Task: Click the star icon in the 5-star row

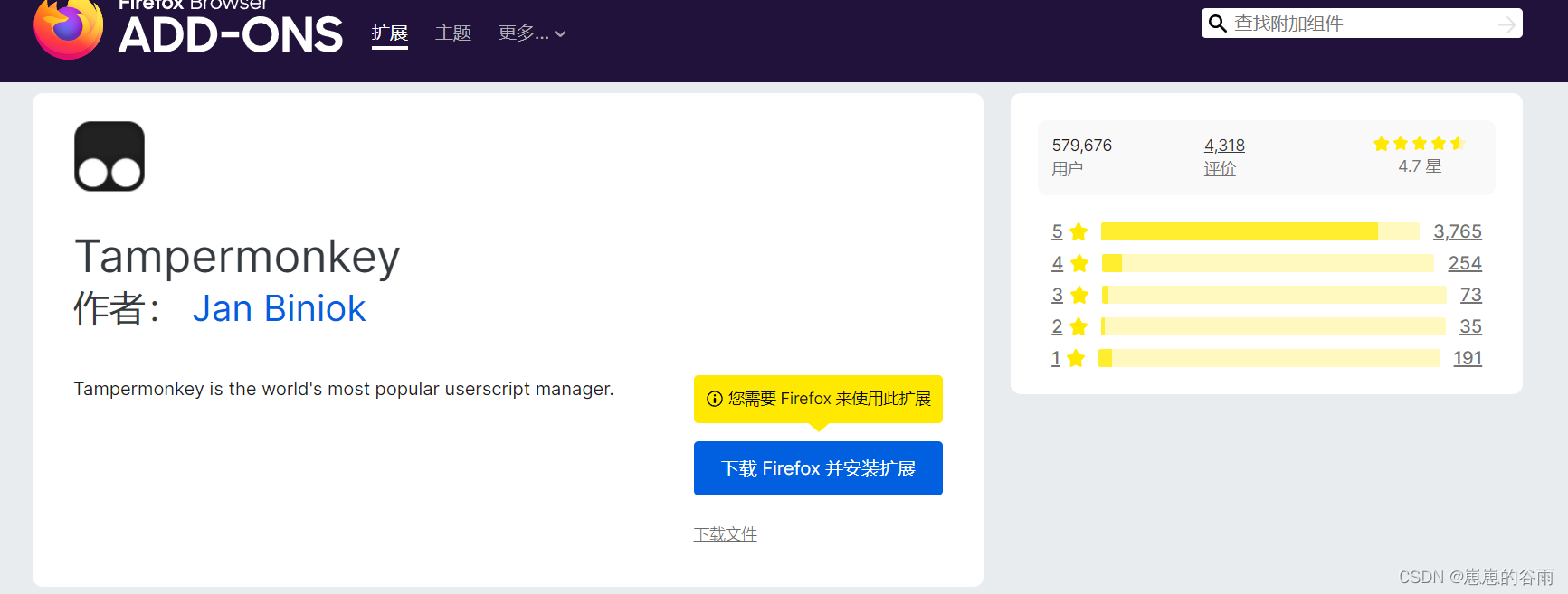Action: click(x=1078, y=232)
